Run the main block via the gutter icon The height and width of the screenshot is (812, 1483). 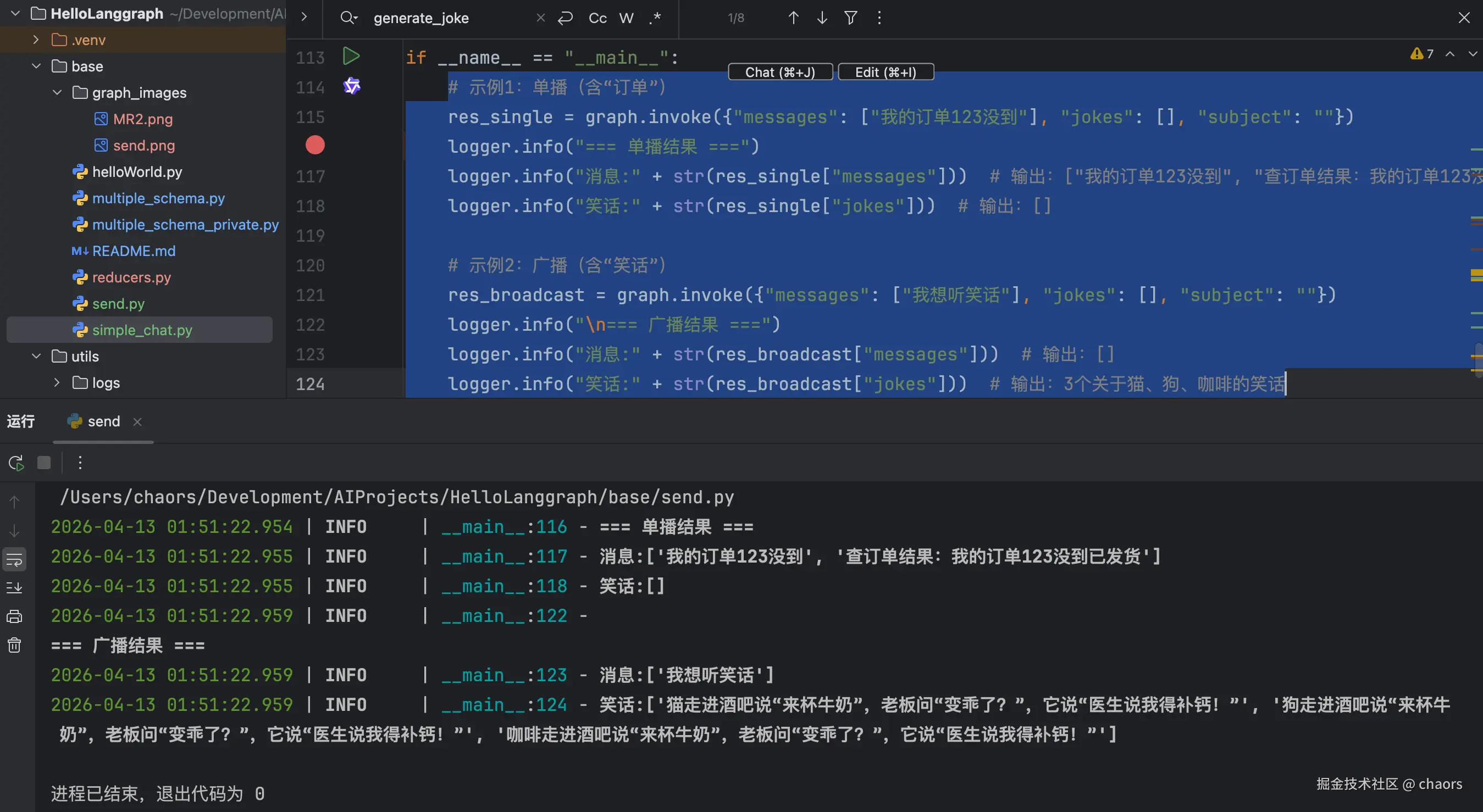351,57
